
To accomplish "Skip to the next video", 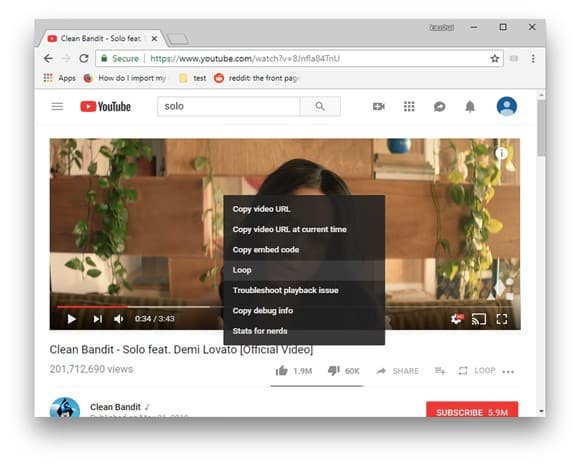I will [x=98, y=319].
